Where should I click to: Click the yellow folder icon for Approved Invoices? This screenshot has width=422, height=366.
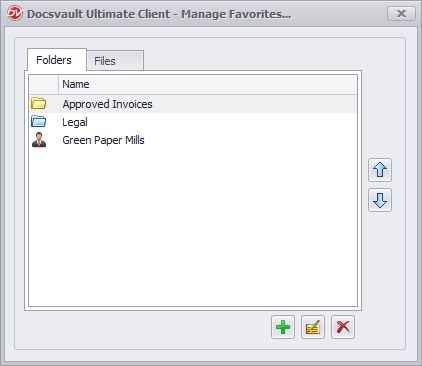[39, 104]
